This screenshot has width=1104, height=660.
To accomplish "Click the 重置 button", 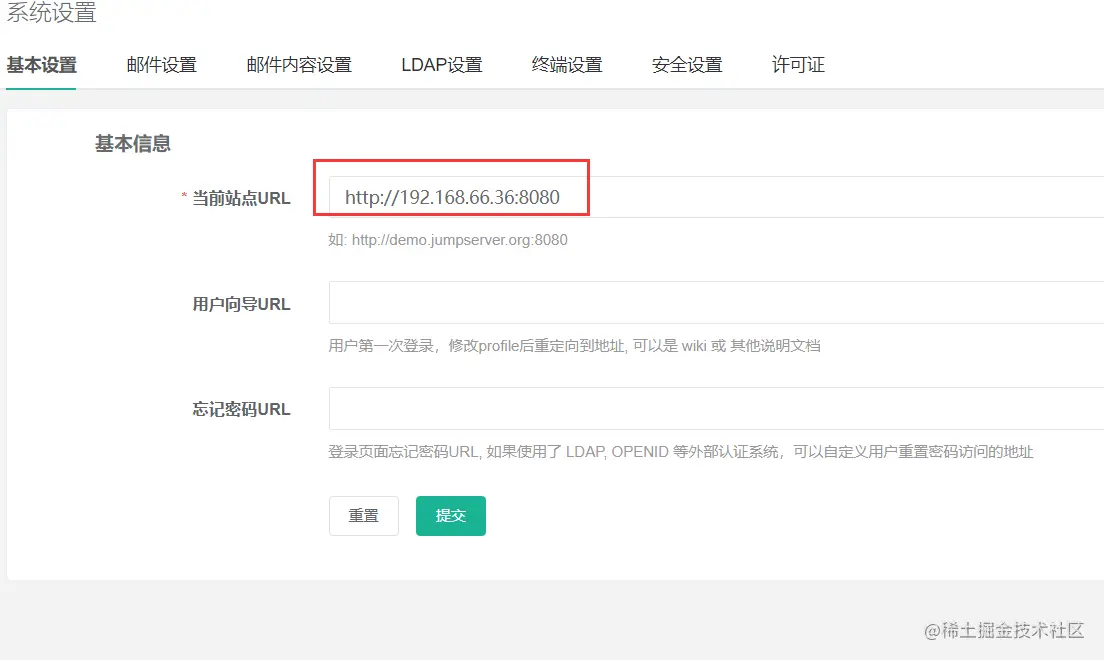I will (x=363, y=516).
